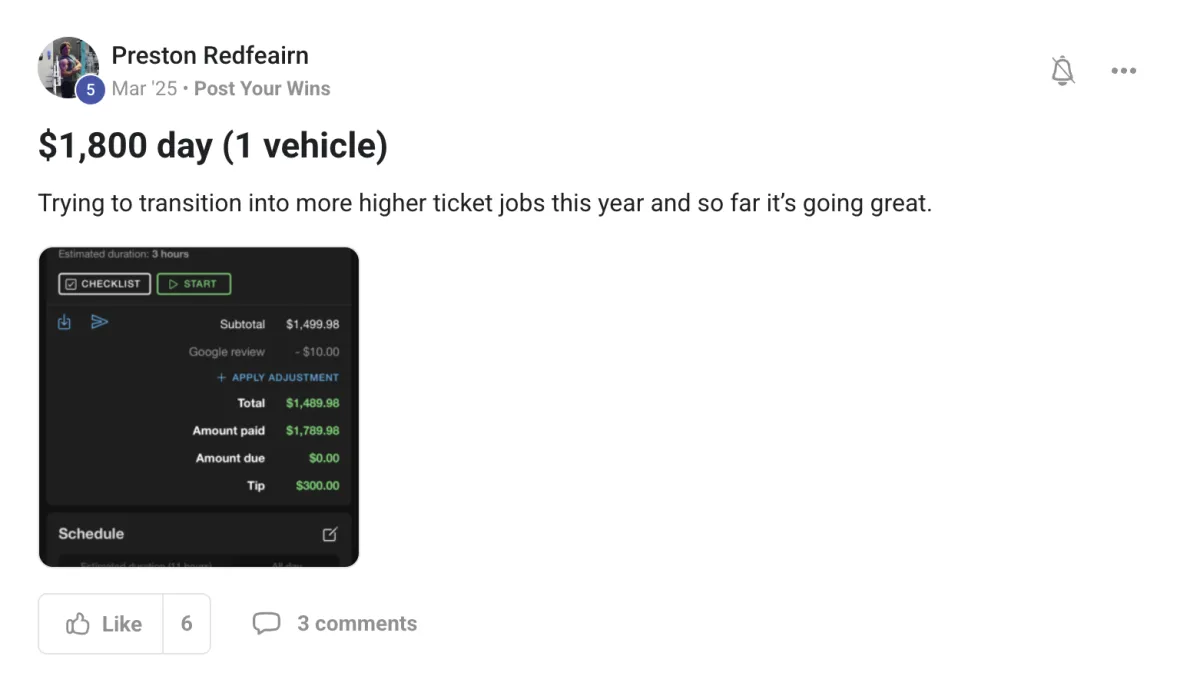Like the post with thumbs-up button
The width and height of the screenshot is (1200, 676).
(101, 624)
